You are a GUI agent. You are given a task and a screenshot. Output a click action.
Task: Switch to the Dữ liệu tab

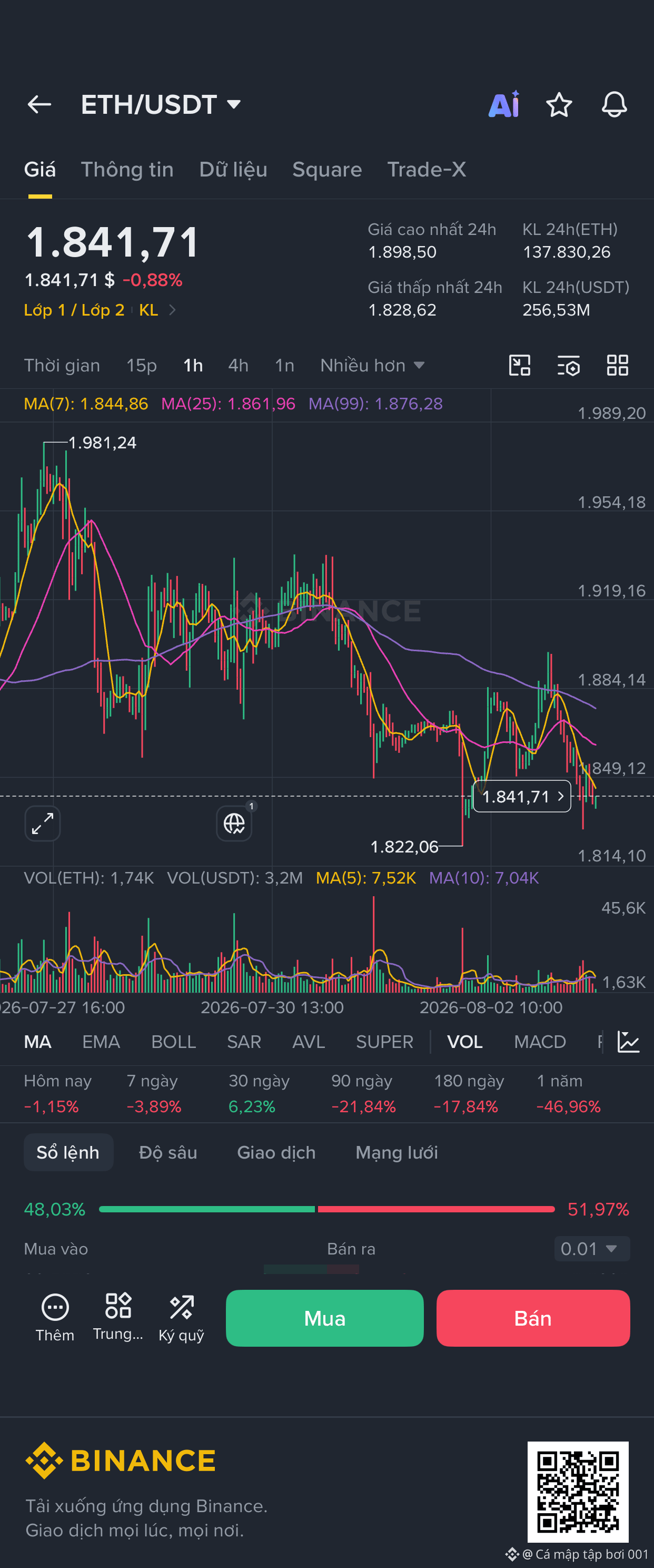coord(233,169)
